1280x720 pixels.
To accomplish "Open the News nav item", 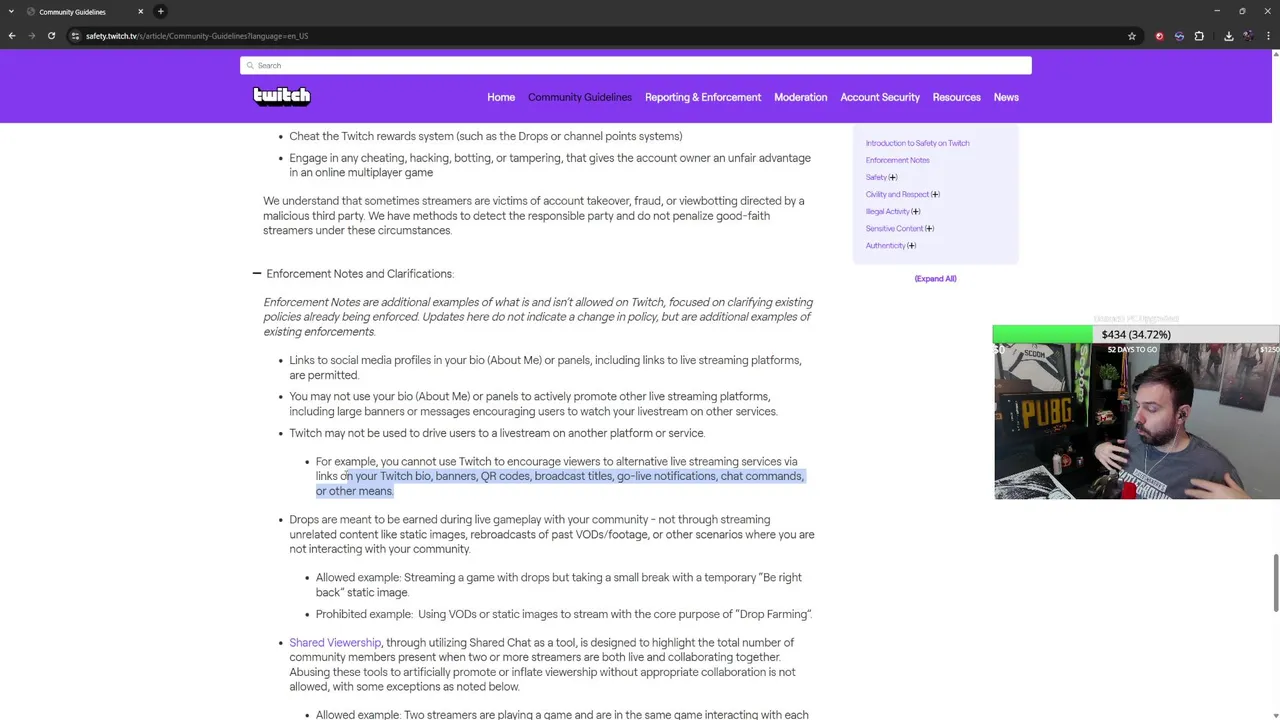I will point(1006,97).
